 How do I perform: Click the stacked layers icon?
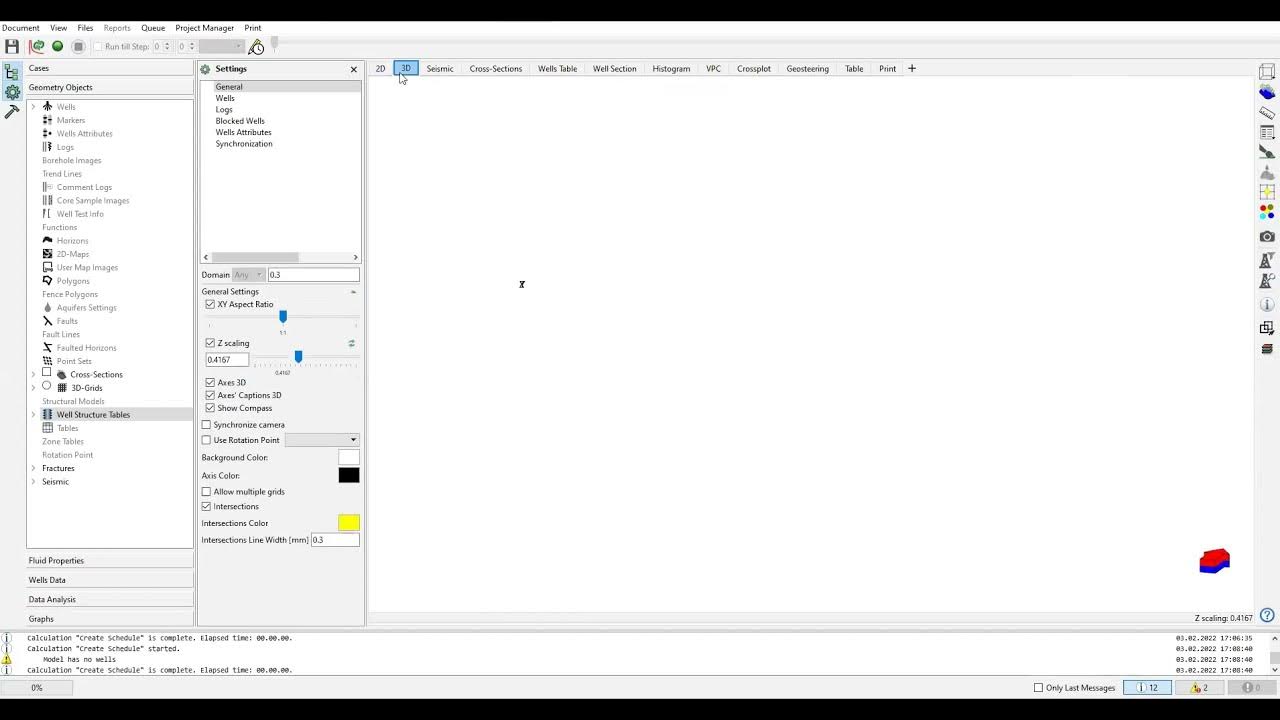pyautogui.click(x=1267, y=349)
